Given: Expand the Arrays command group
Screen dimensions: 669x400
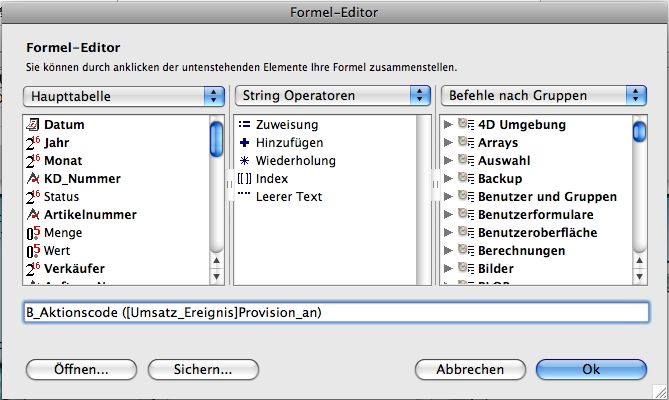Looking at the screenshot, I should (x=447, y=143).
